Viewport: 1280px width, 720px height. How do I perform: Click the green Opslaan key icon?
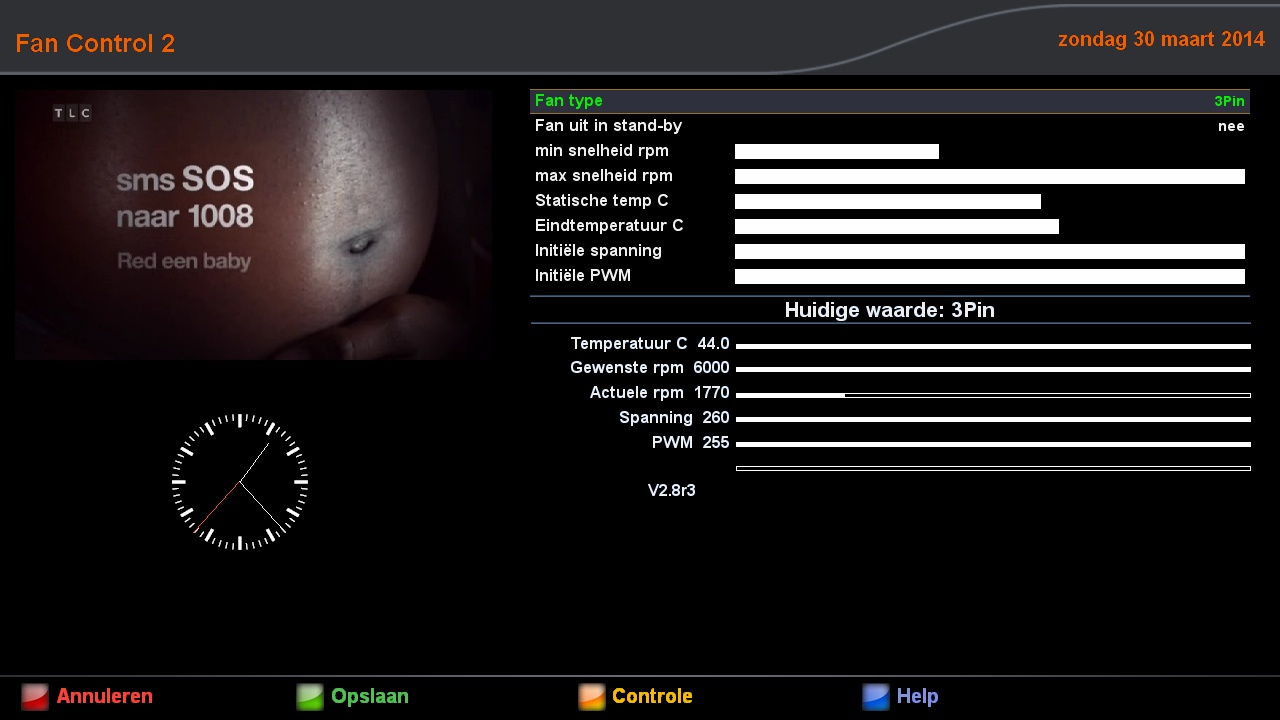coord(310,697)
